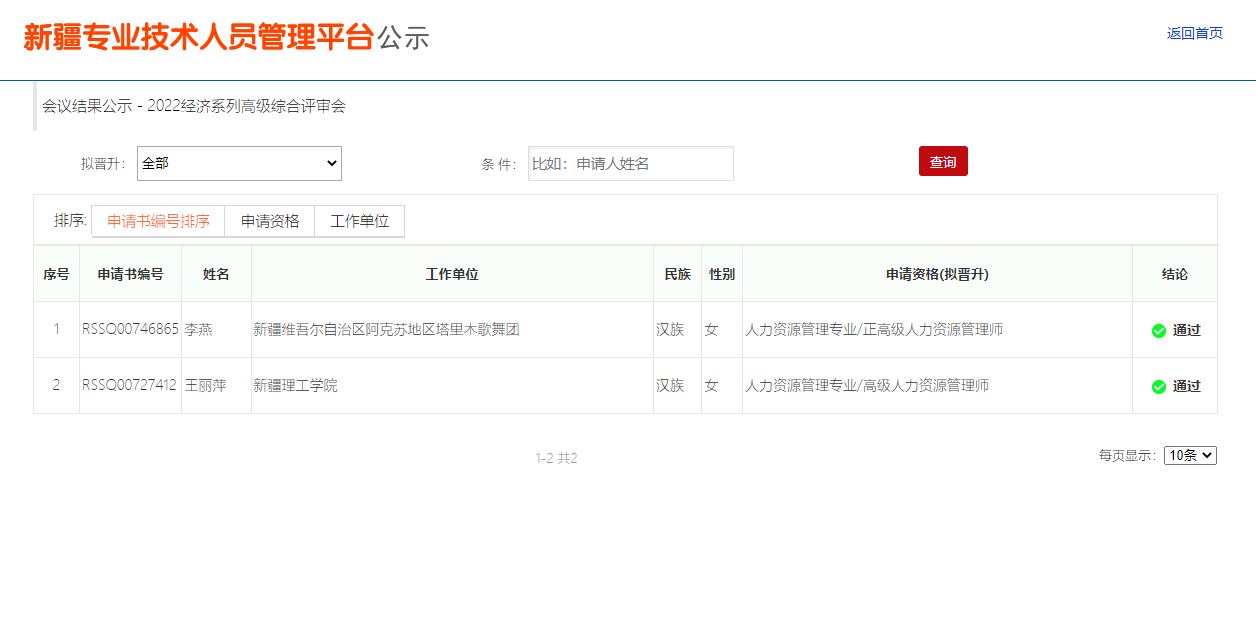Viewport: 1256px width, 624px height.
Task: Click 通过 result in 李燕's row
Action: pyautogui.click(x=1187, y=330)
